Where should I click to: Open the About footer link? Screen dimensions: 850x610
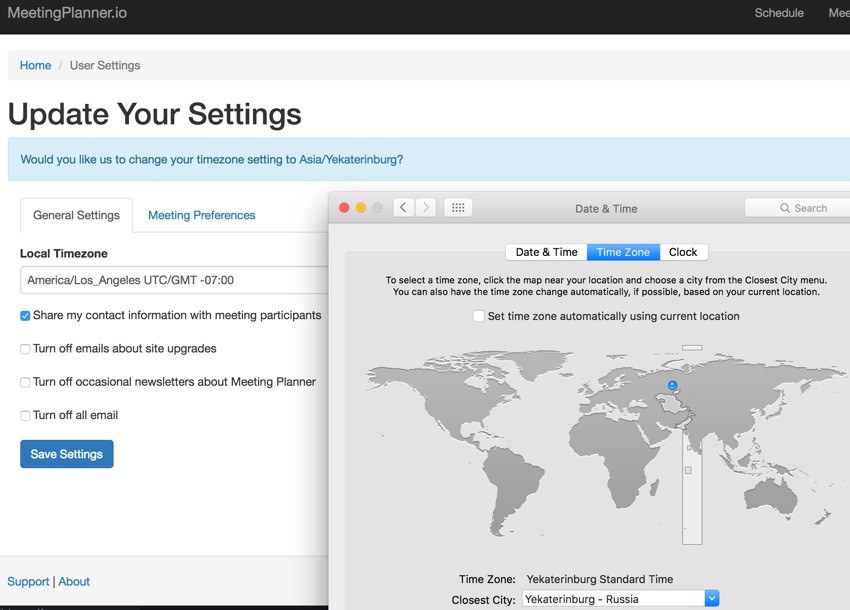click(74, 581)
